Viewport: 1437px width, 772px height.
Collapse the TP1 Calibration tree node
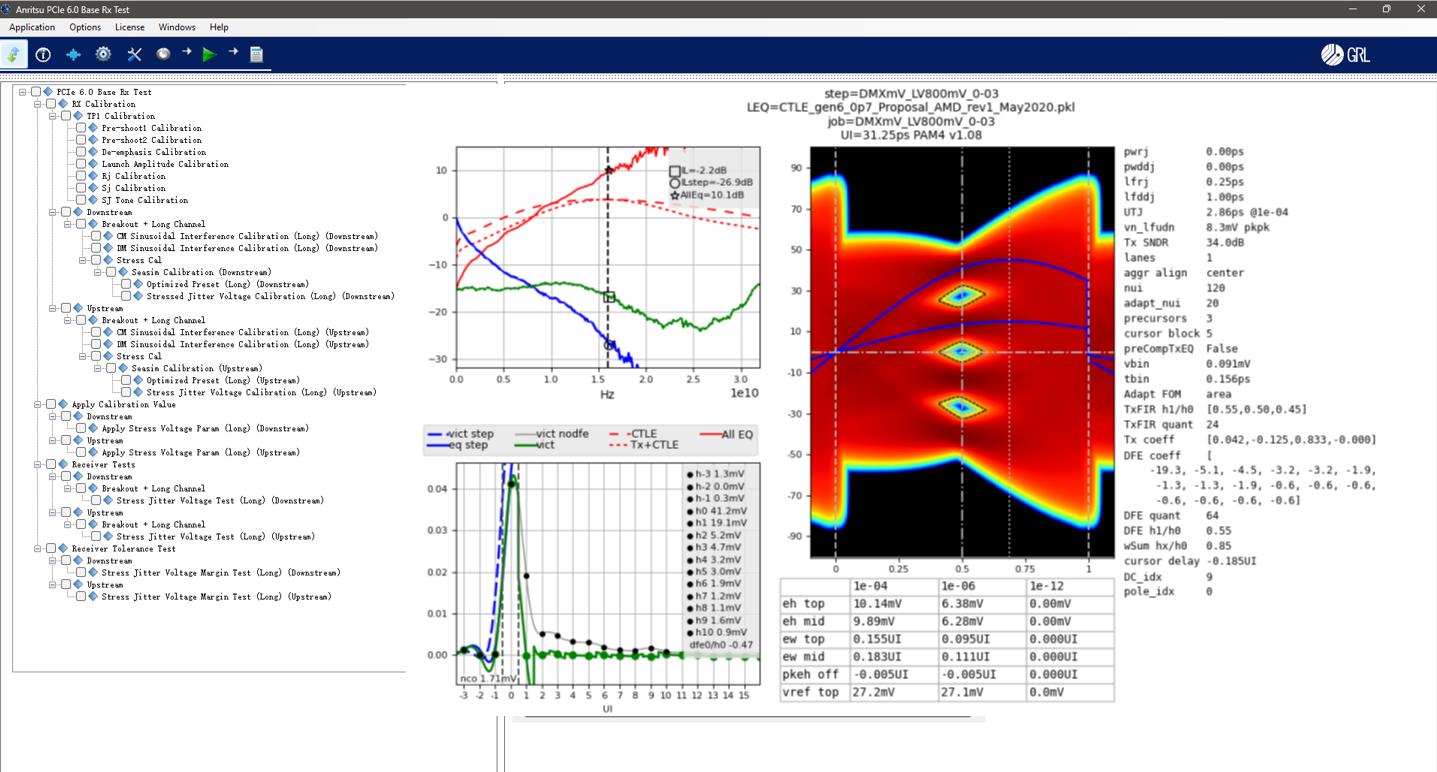click(53, 116)
